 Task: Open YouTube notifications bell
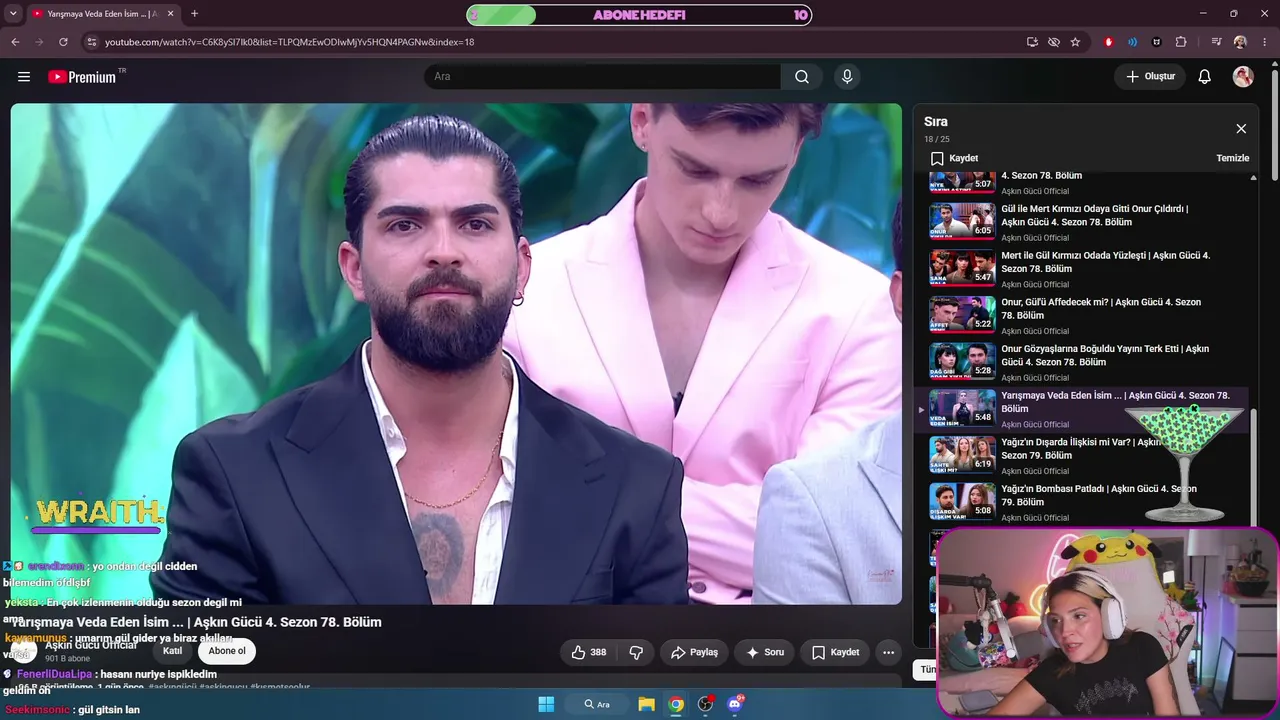pyautogui.click(x=1205, y=77)
